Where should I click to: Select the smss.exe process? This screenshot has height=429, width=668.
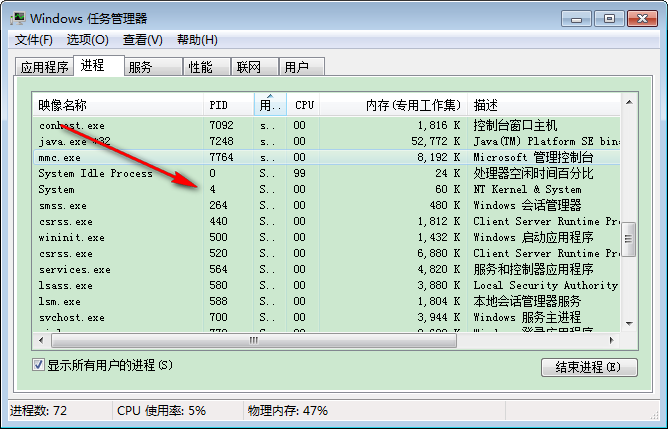pyautogui.click(x=326, y=205)
